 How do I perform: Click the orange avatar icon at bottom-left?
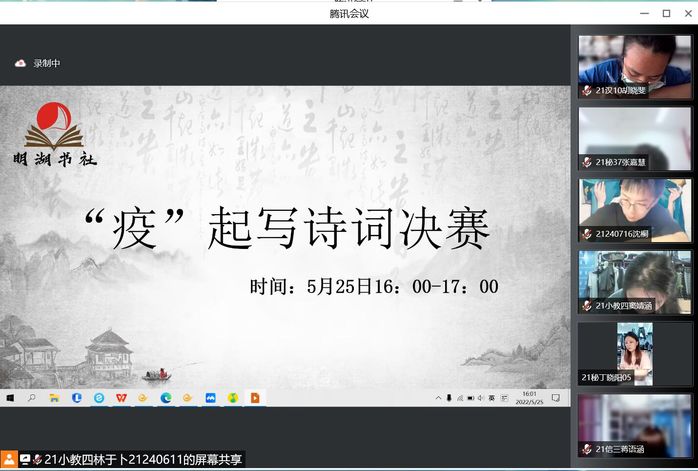(x=9, y=459)
